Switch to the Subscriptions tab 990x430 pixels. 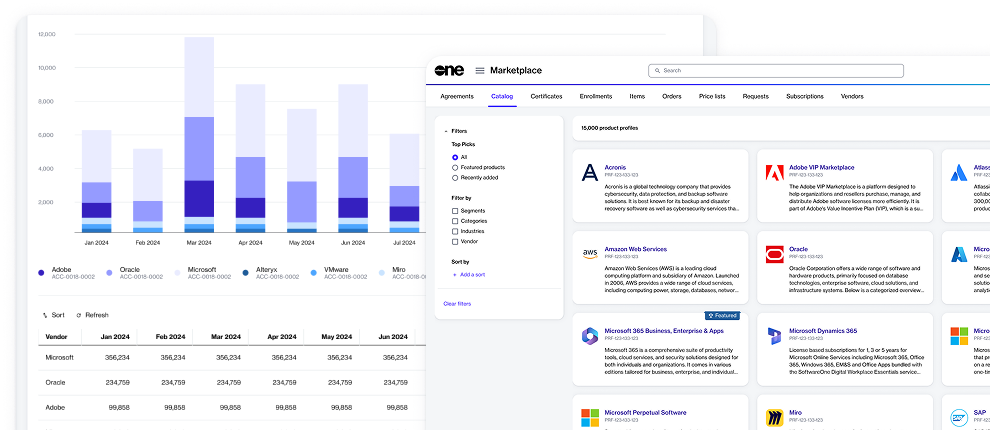tap(804, 96)
